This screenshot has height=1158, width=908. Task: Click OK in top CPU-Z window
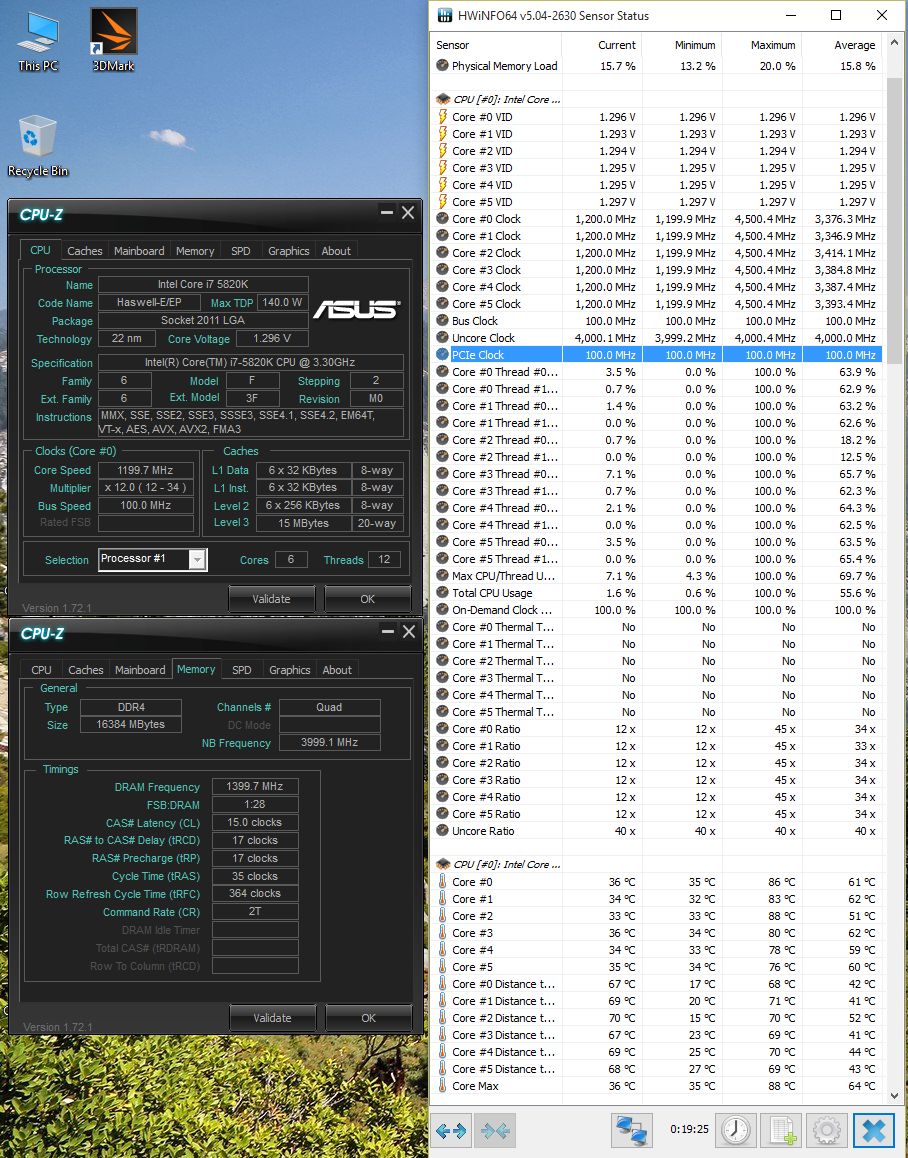point(367,599)
